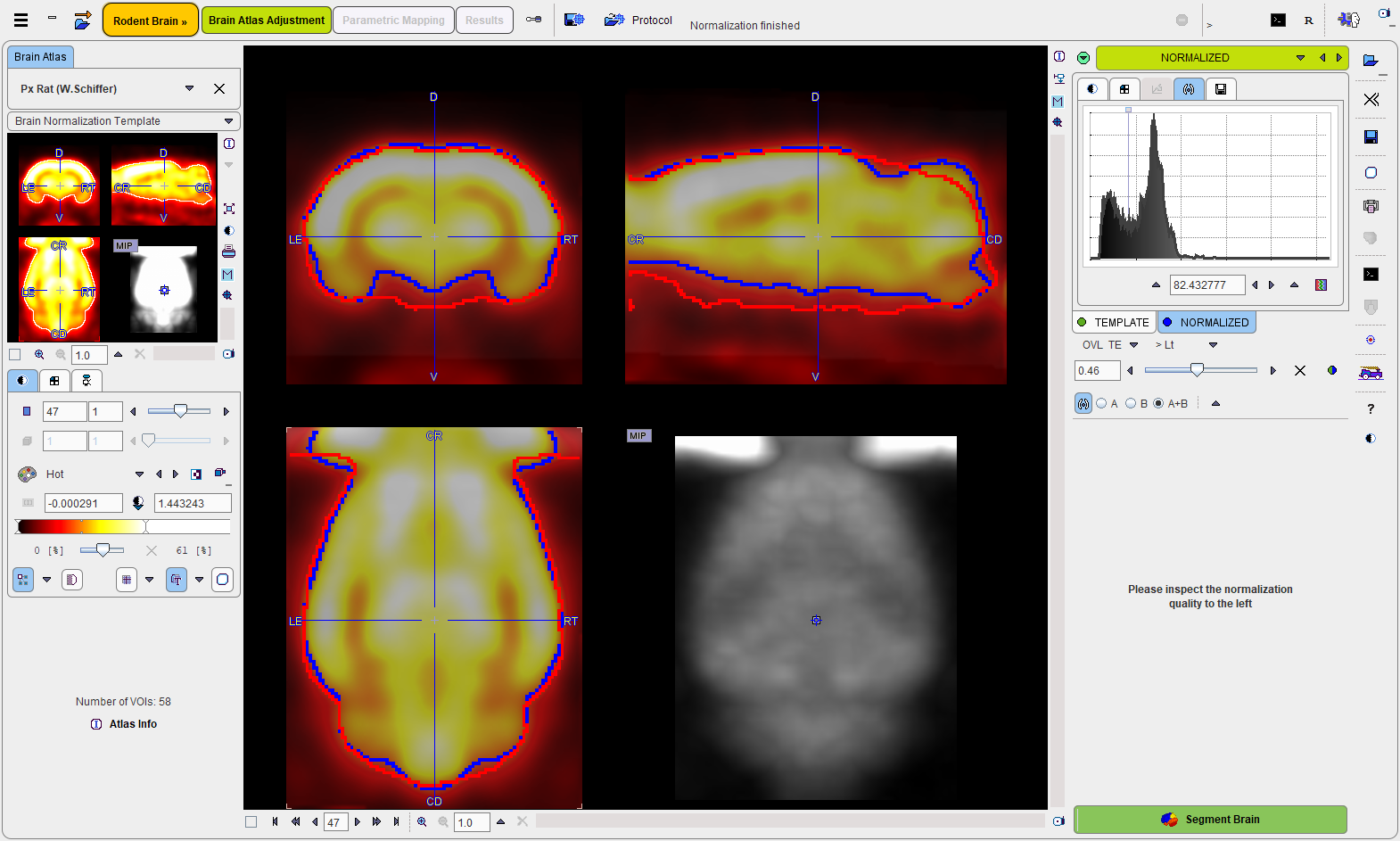Click the green/blue fusion balance icon
Viewport: 1400px width, 841px height.
click(x=1332, y=370)
